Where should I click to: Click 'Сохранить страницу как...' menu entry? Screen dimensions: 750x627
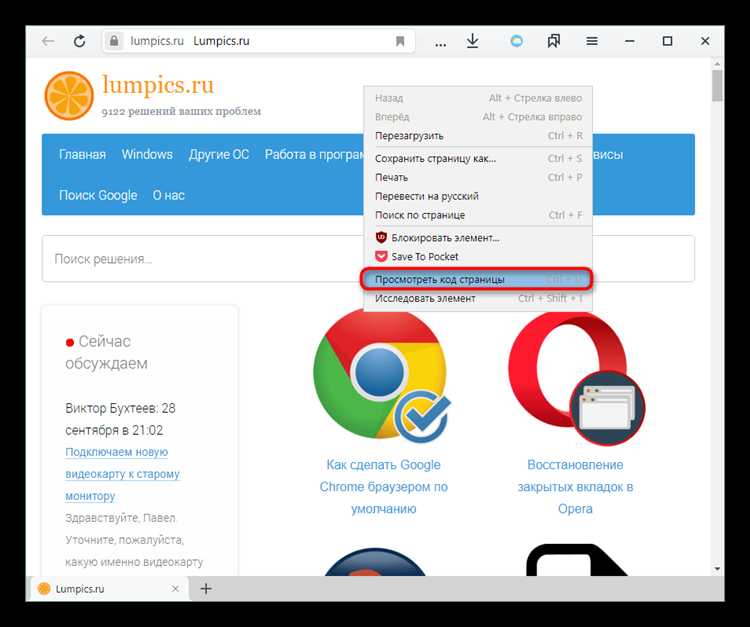(435, 158)
